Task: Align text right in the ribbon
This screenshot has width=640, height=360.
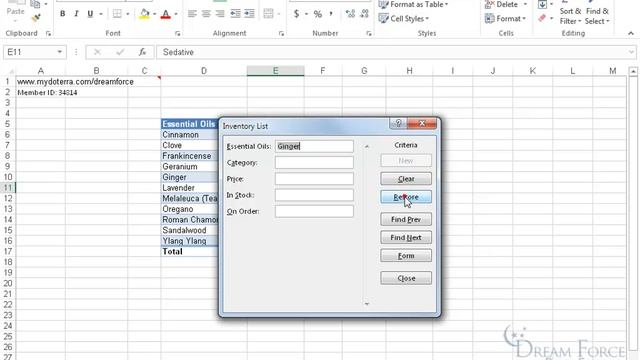Action: (220, 14)
